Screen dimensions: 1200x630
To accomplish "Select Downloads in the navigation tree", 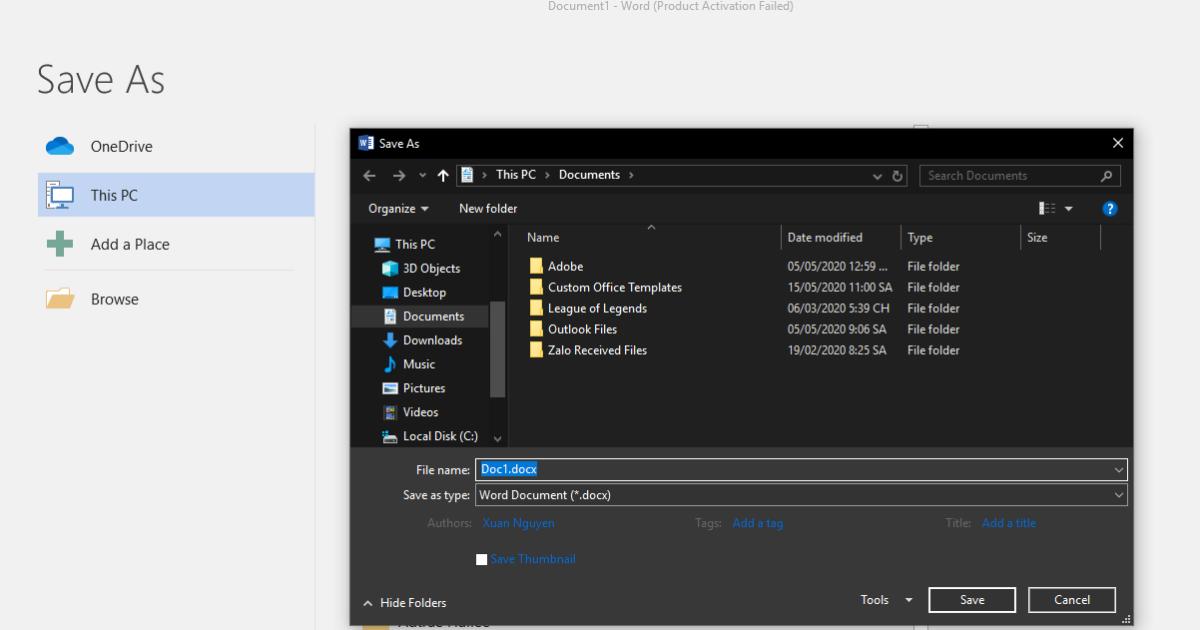I will click(432, 340).
